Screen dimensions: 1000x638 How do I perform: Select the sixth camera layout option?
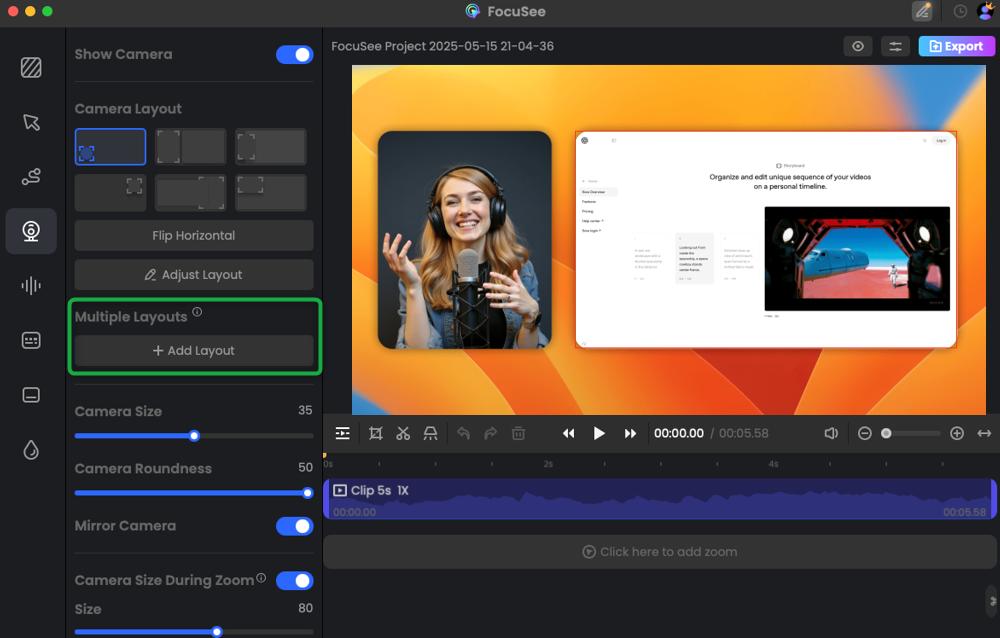[270, 193]
